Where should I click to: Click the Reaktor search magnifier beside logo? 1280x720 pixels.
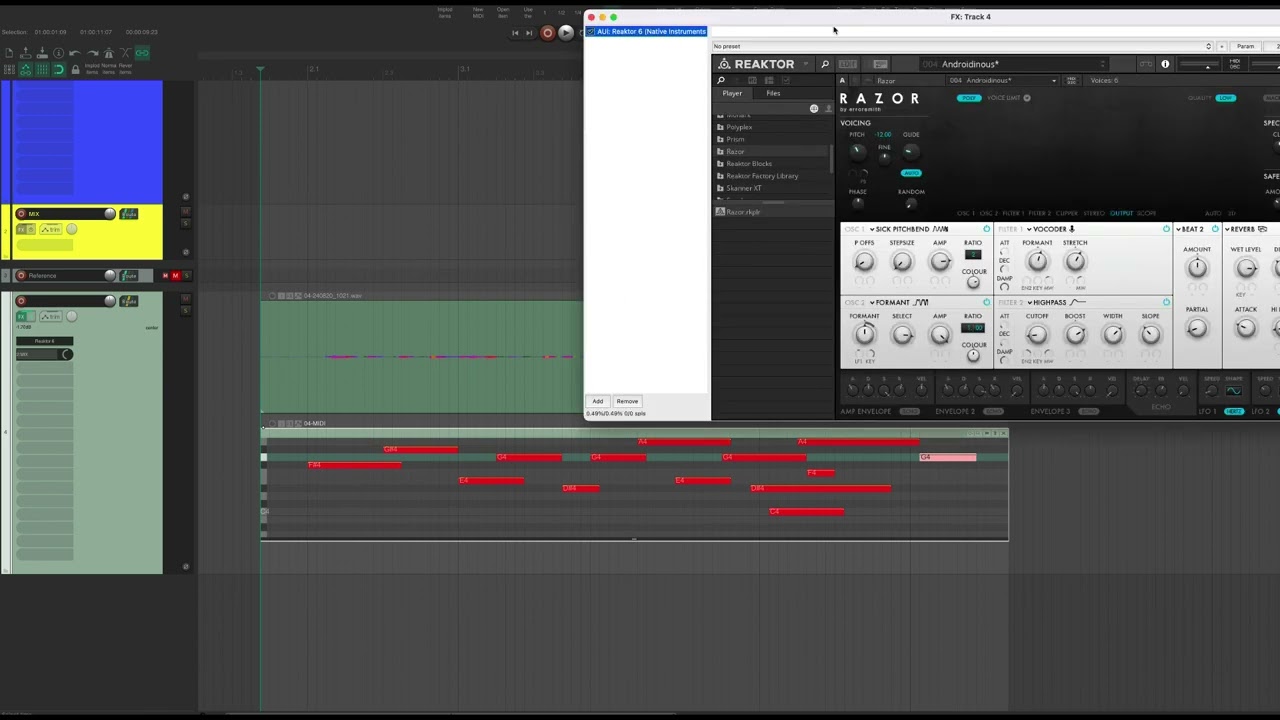(x=825, y=64)
